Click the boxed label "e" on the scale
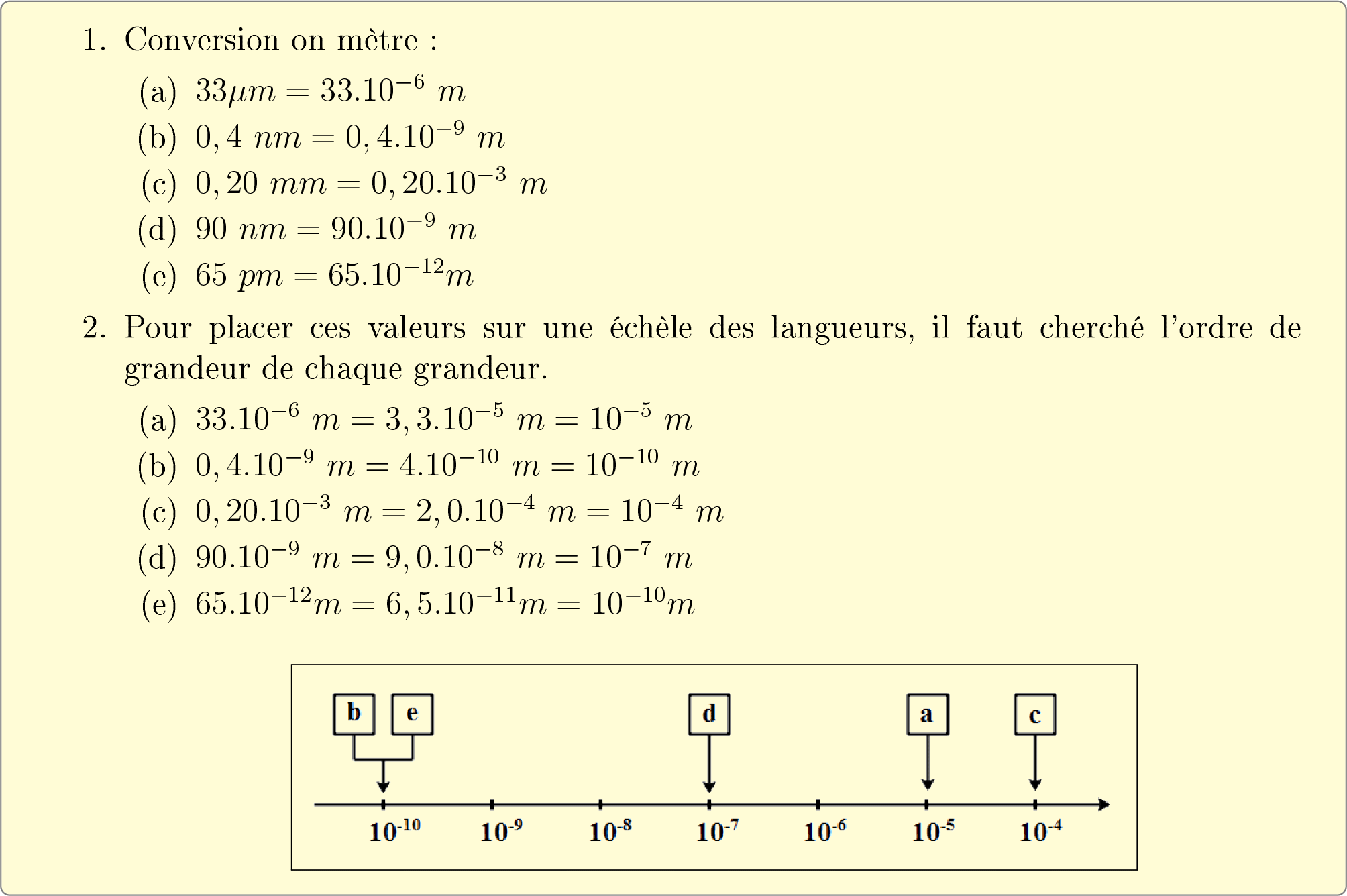The height and width of the screenshot is (896, 1347). [x=412, y=714]
